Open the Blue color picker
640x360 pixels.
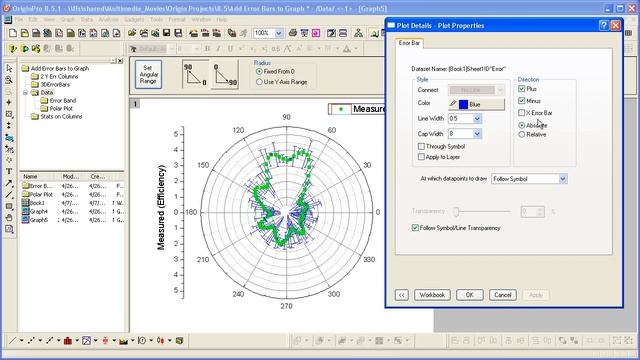point(476,104)
